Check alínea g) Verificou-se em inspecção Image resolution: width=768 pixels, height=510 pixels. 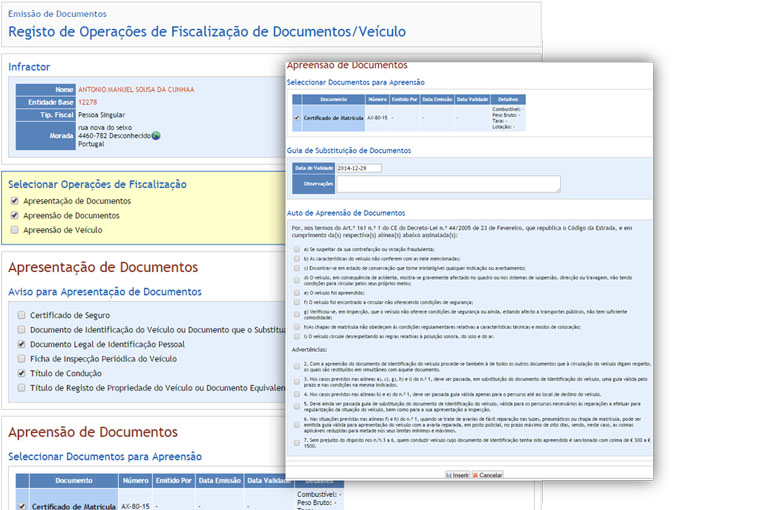coord(297,314)
